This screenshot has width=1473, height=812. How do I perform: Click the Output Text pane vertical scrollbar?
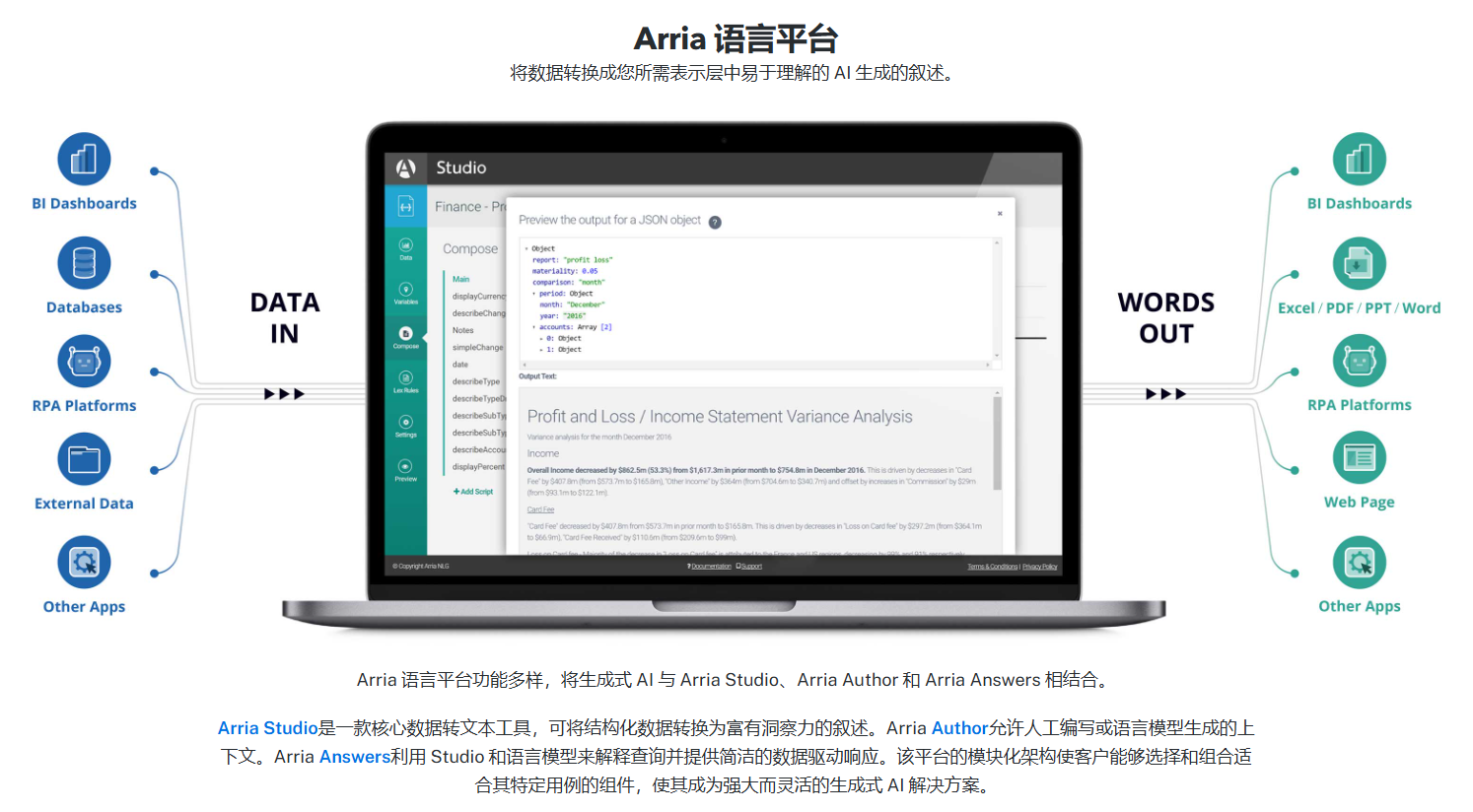click(x=997, y=443)
